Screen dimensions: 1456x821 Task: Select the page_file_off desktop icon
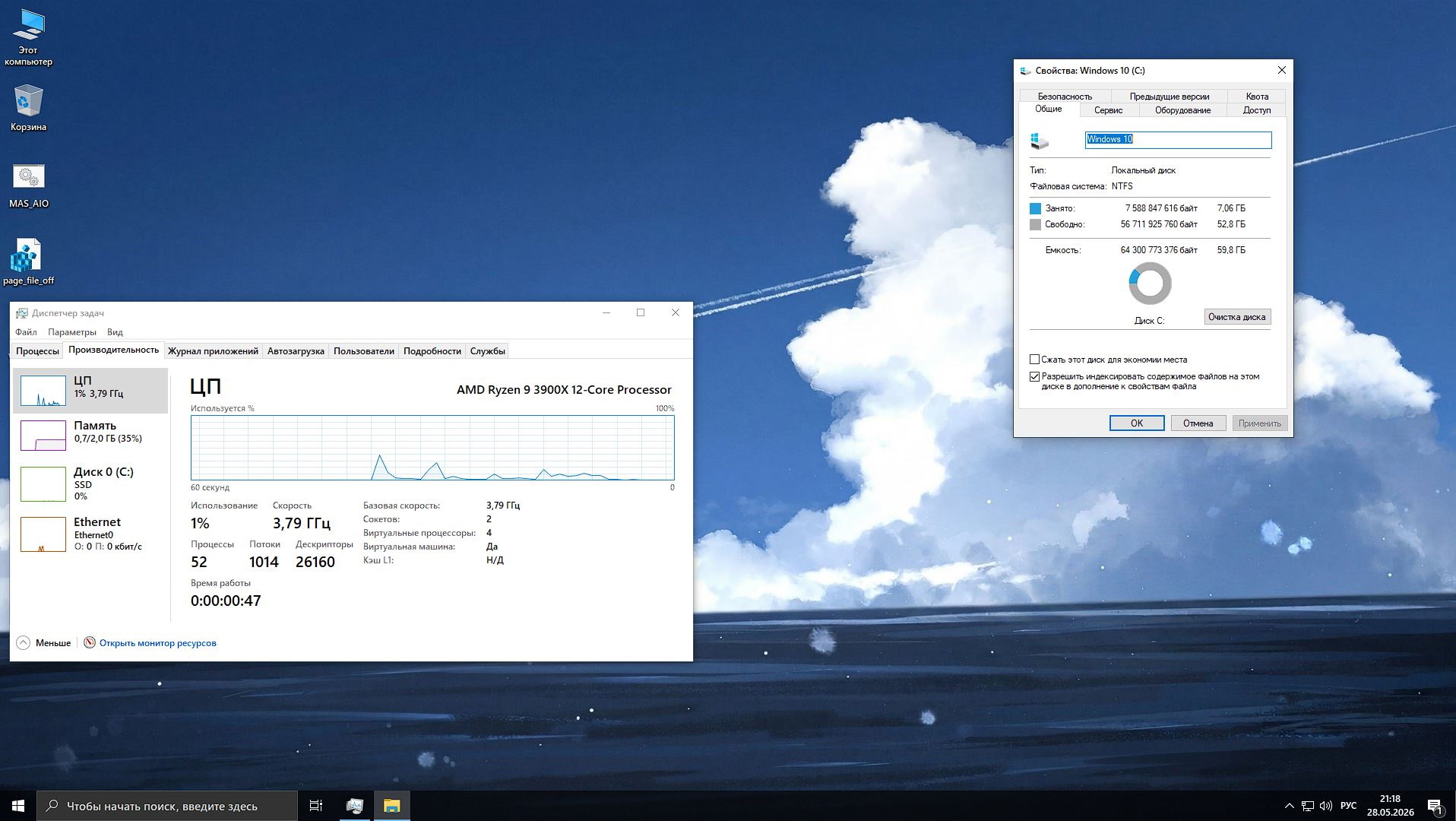[x=28, y=262]
